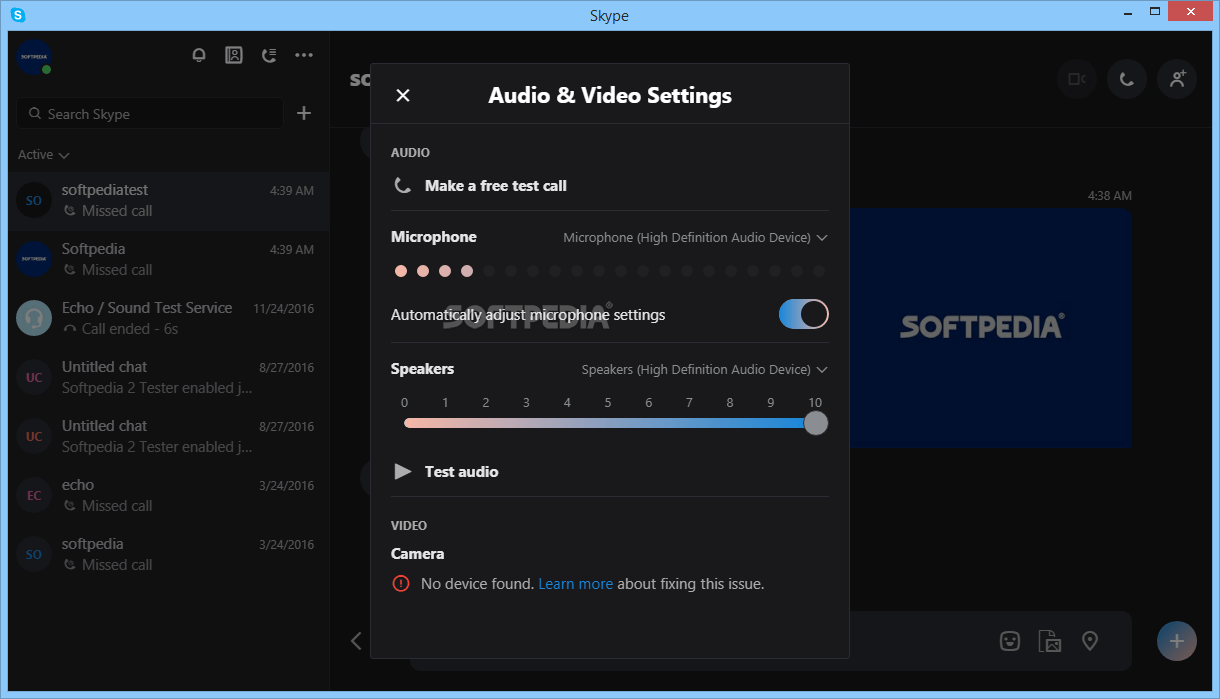Click the Skype logo in title bar
1220x699 pixels.
tap(17, 15)
